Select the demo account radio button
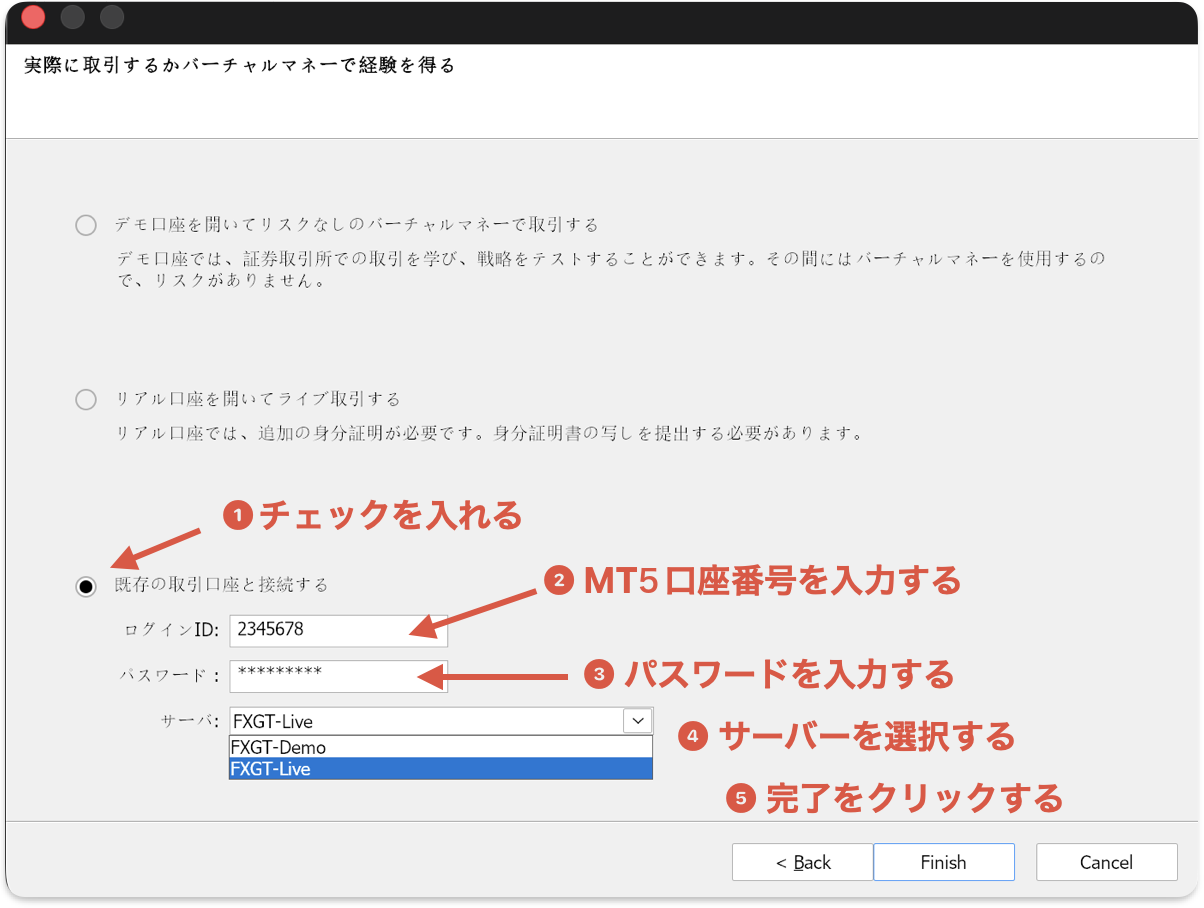 [86, 225]
